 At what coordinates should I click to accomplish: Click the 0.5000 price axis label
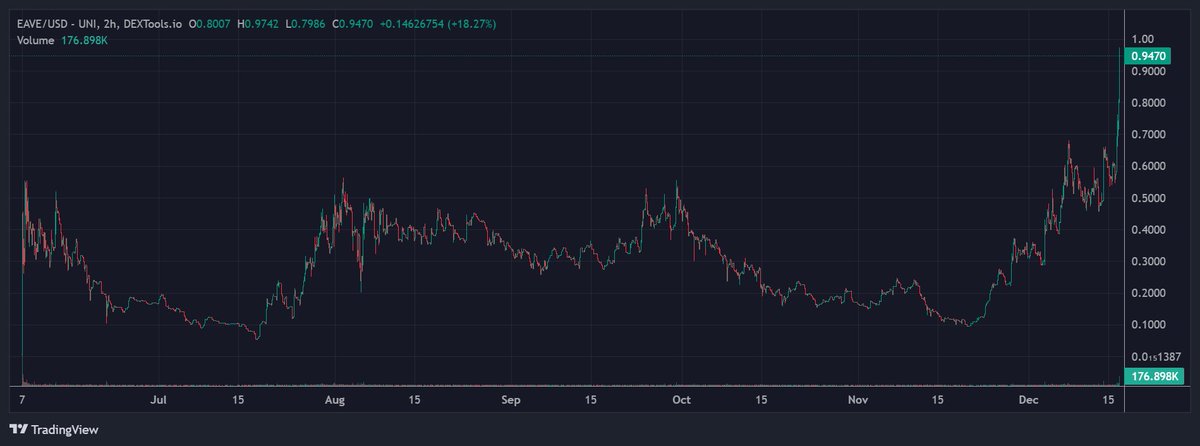[x=1148, y=198]
